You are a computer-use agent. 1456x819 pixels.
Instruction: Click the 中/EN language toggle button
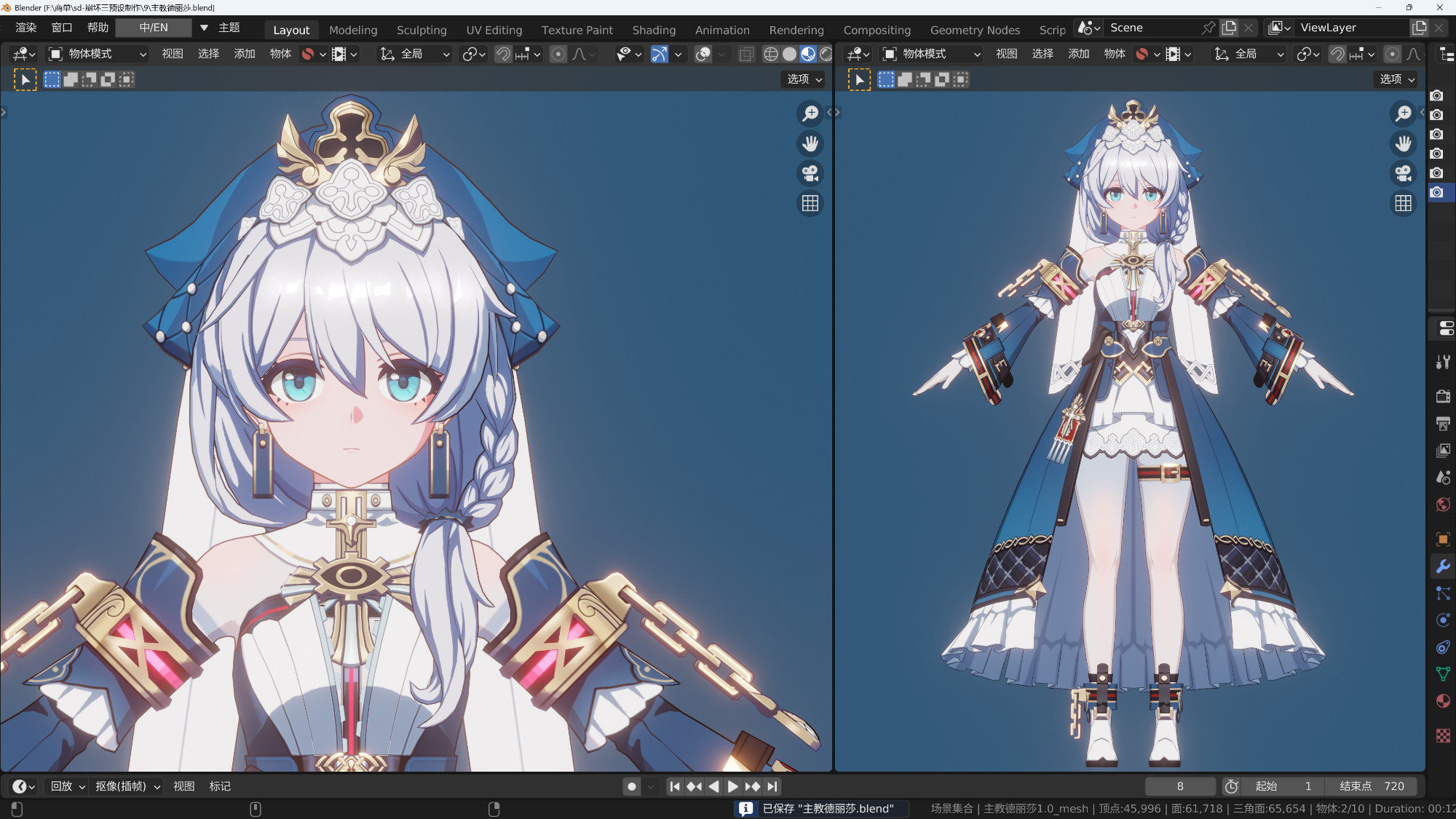(x=154, y=28)
